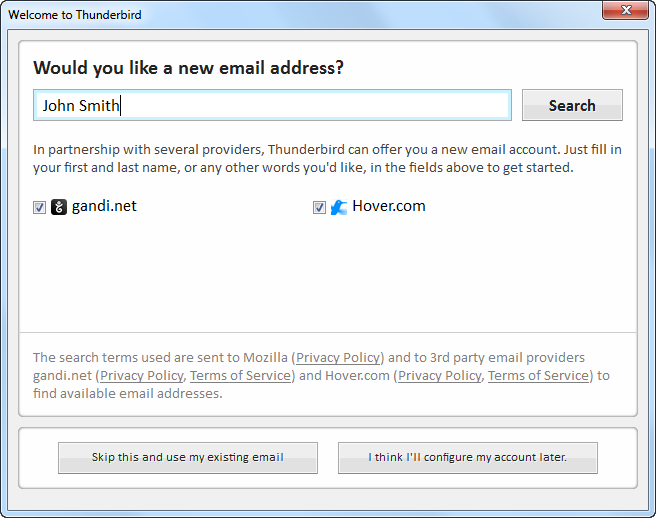Focus the name field containing John Smith

[x=272, y=105]
